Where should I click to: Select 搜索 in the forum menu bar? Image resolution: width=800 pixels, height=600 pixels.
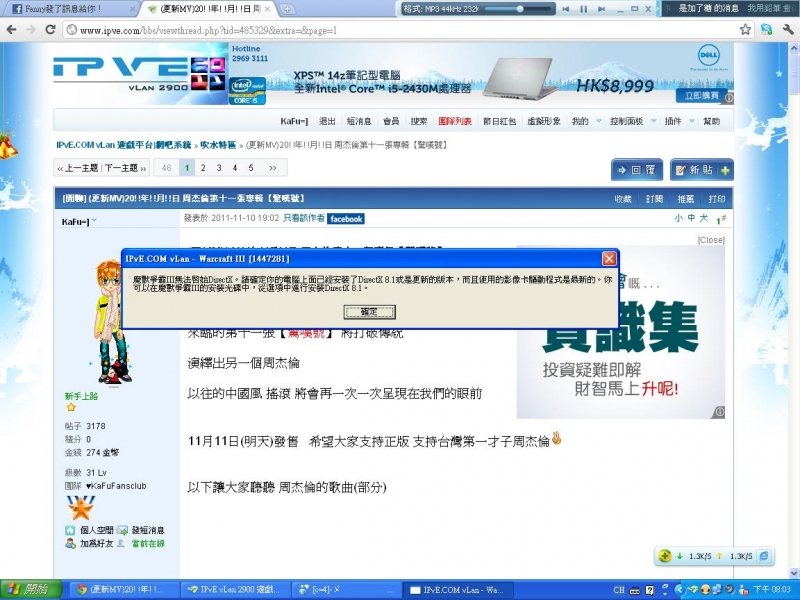click(x=419, y=120)
